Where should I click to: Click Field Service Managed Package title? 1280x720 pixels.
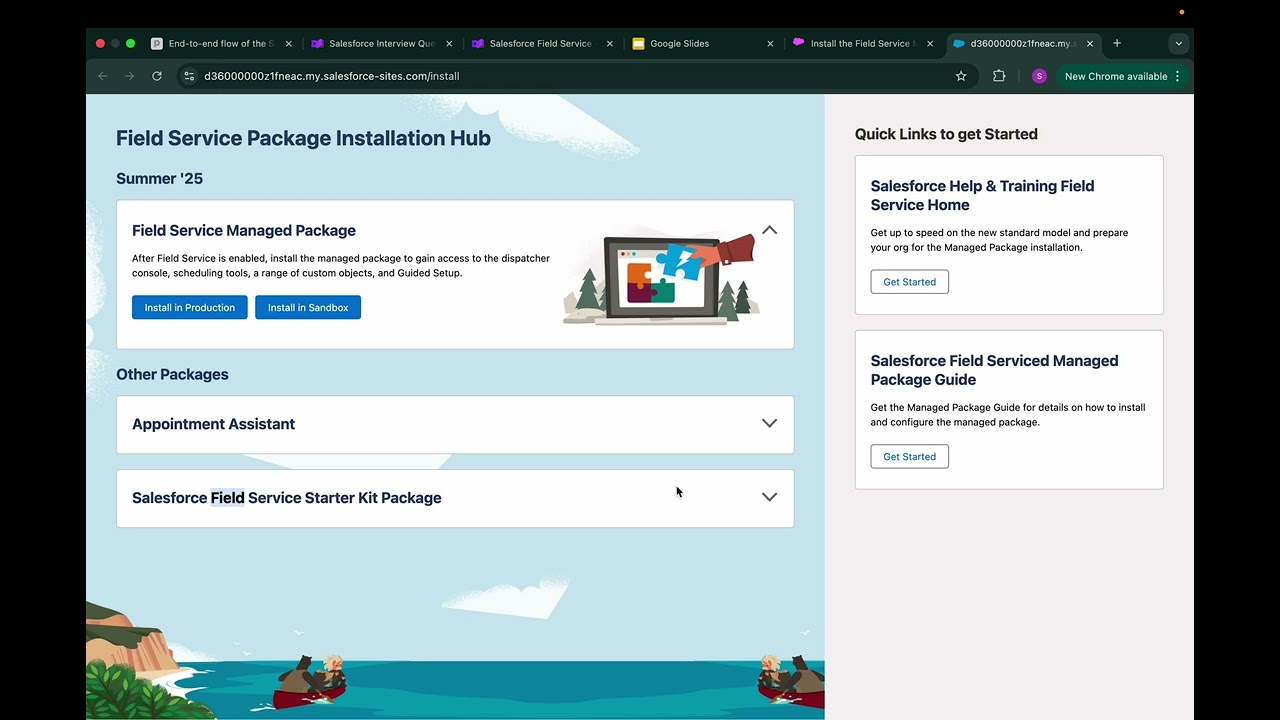pyautogui.click(x=244, y=230)
